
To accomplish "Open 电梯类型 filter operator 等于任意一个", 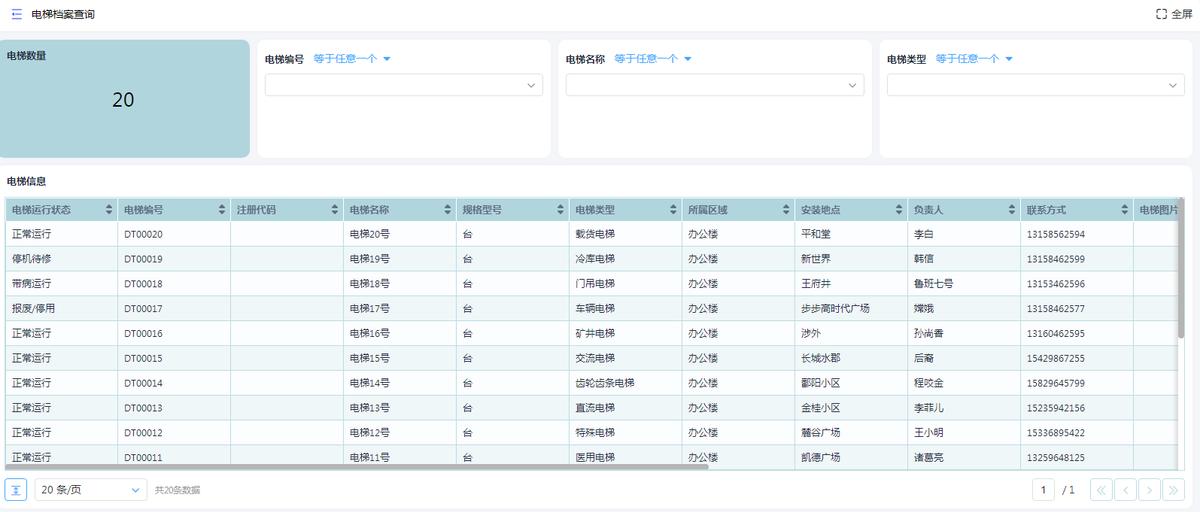I will (x=975, y=59).
